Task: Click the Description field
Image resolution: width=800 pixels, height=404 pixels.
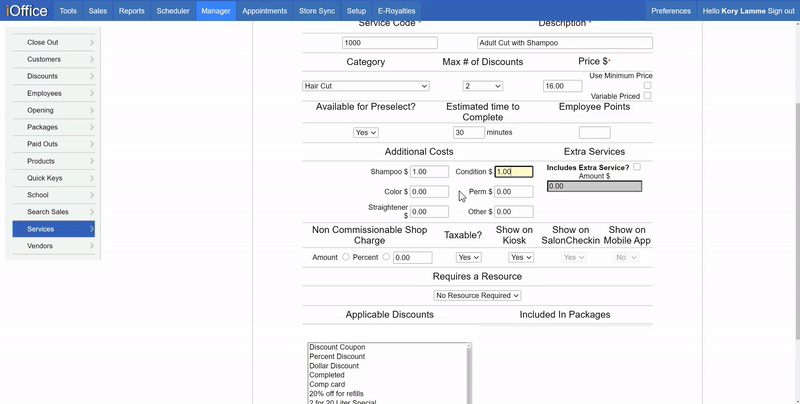Action: [x=565, y=43]
